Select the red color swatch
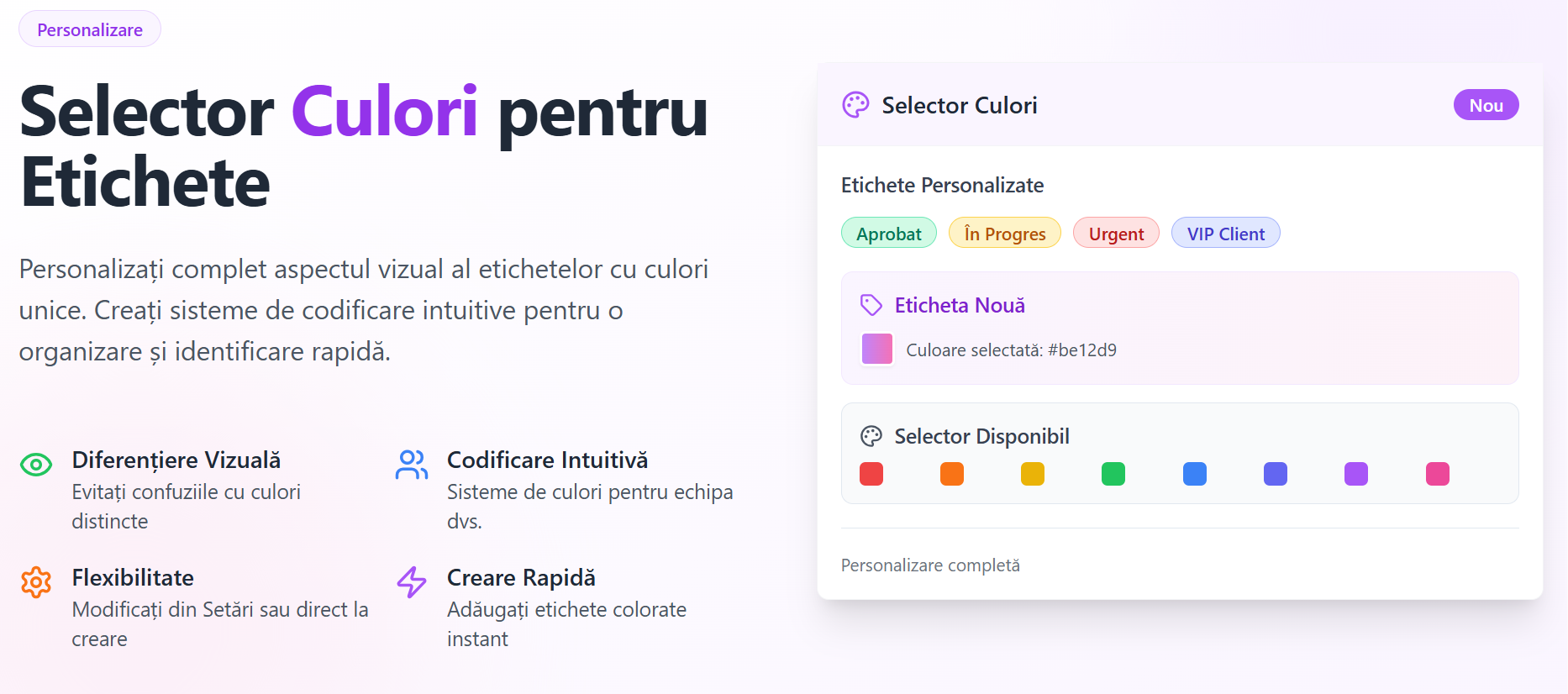 (x=871, y=474)
